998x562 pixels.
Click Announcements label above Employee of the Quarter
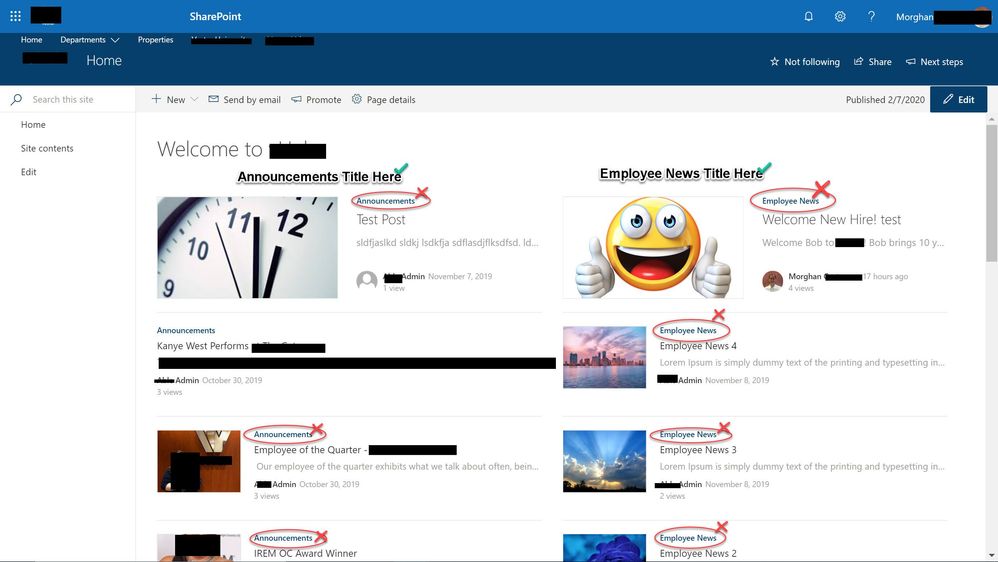(283, 434)
